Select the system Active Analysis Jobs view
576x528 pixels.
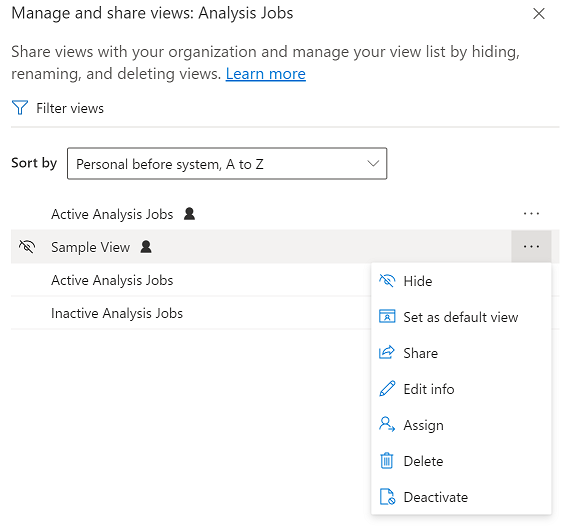click(112, 280)
